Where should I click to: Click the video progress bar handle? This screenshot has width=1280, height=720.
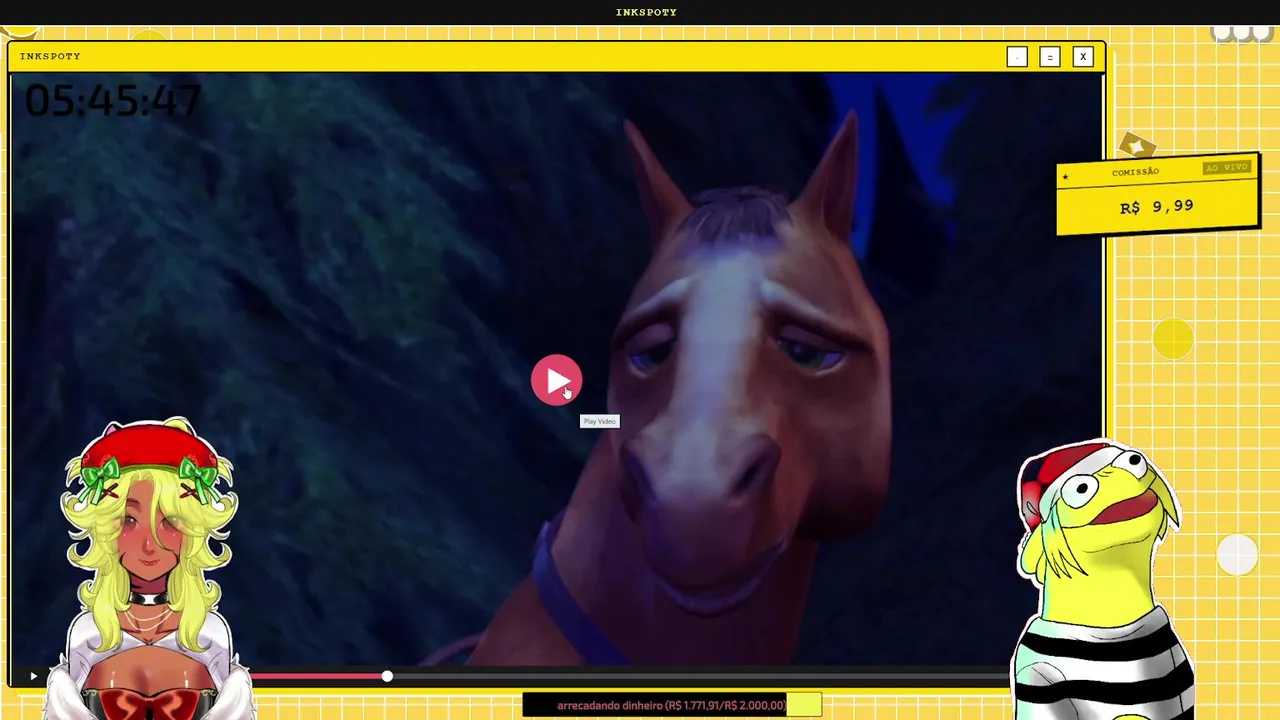387,677
